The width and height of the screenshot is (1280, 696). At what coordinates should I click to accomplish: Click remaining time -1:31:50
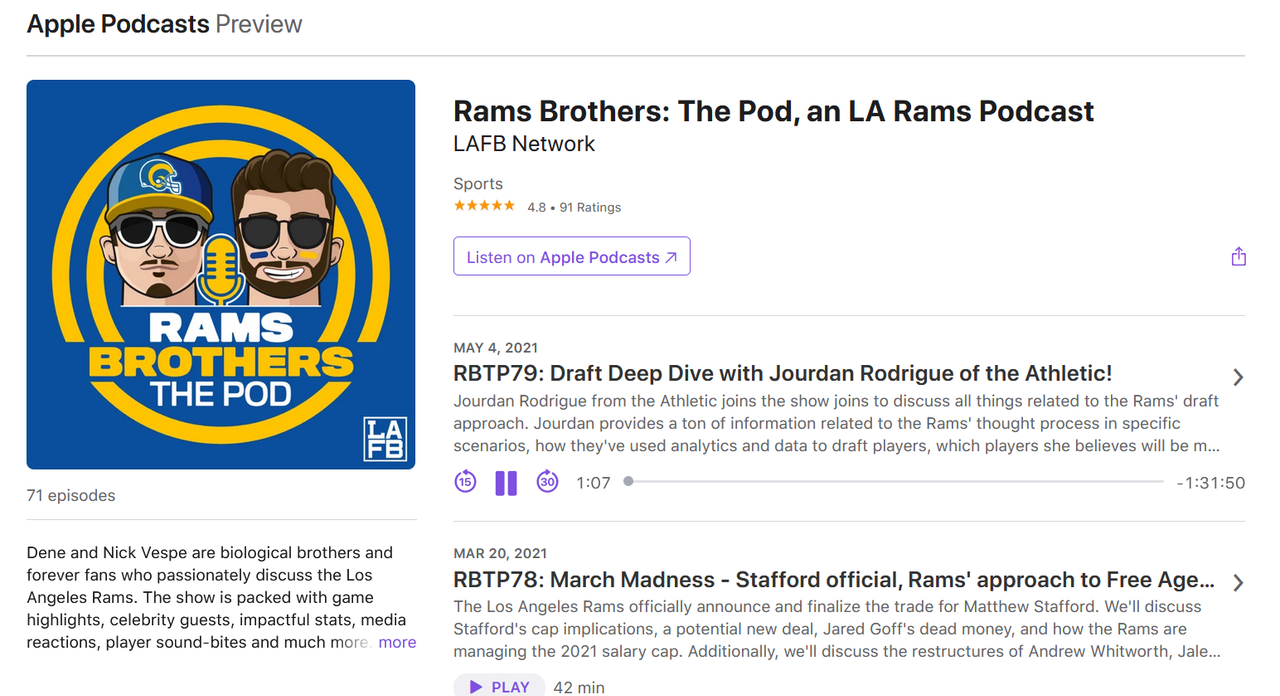tap(1210, 483)
